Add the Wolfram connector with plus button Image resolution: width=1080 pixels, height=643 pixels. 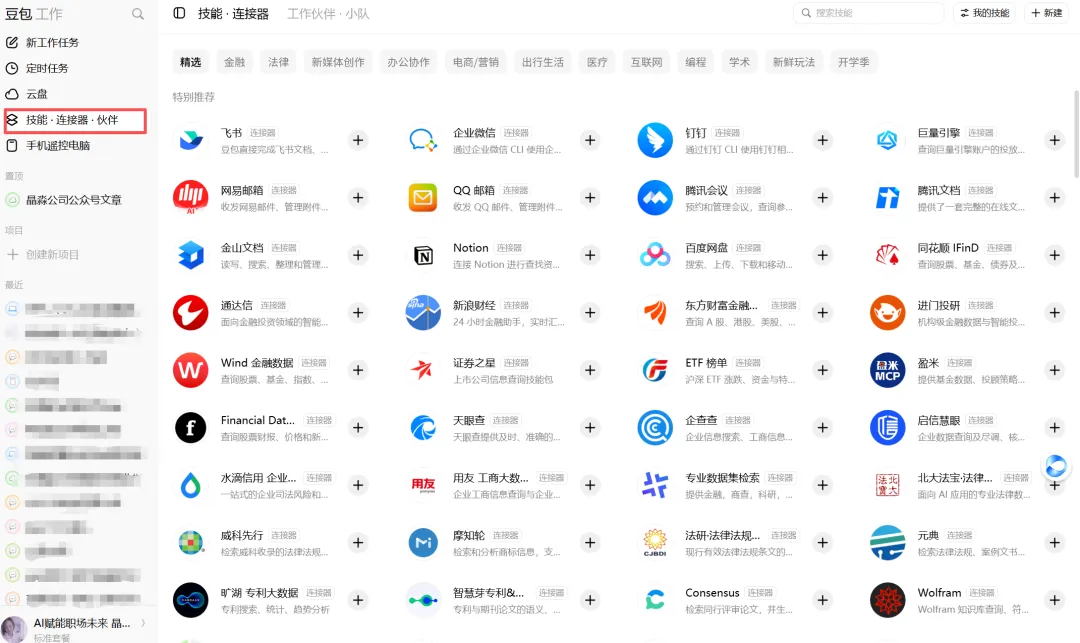(1055, 600)
